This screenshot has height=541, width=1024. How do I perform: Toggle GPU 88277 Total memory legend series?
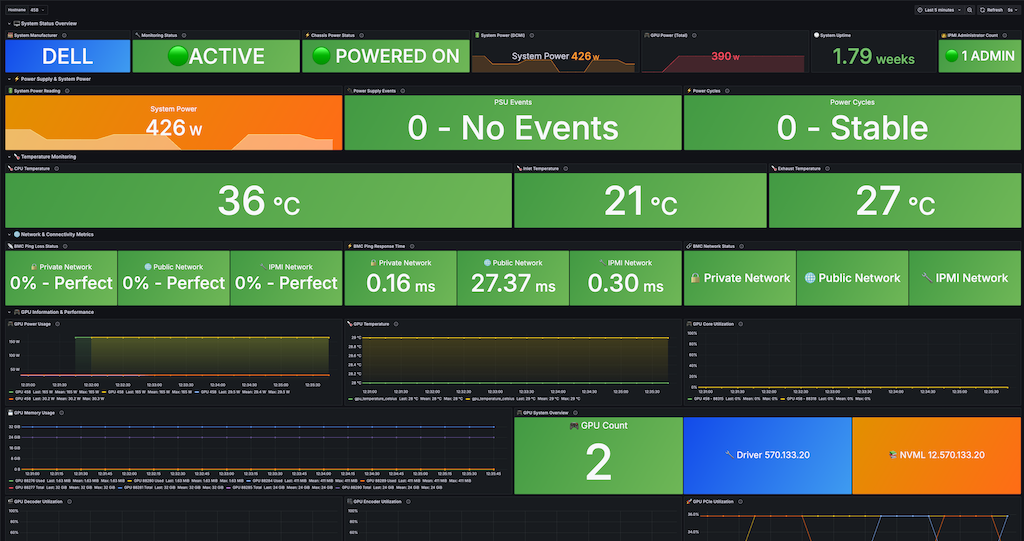(30, 487)
